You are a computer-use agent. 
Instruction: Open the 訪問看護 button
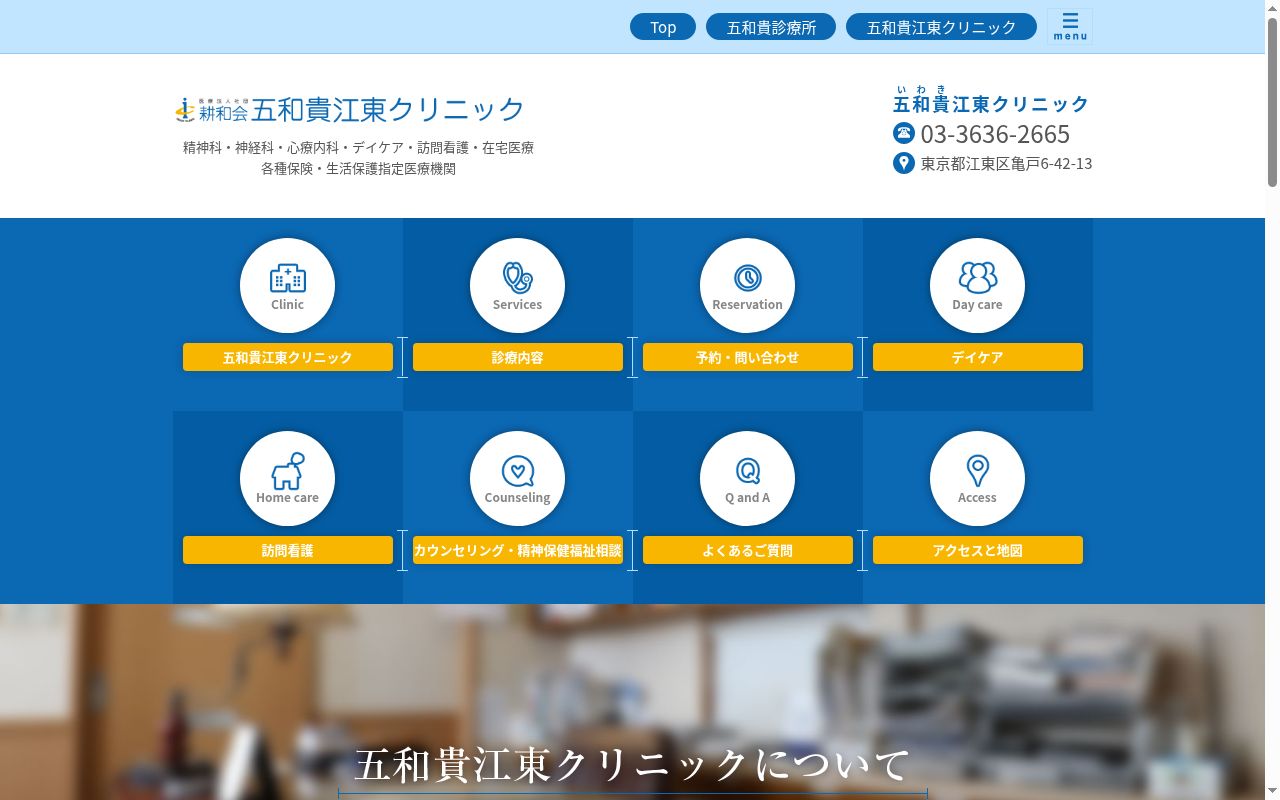tap(288, 550)
